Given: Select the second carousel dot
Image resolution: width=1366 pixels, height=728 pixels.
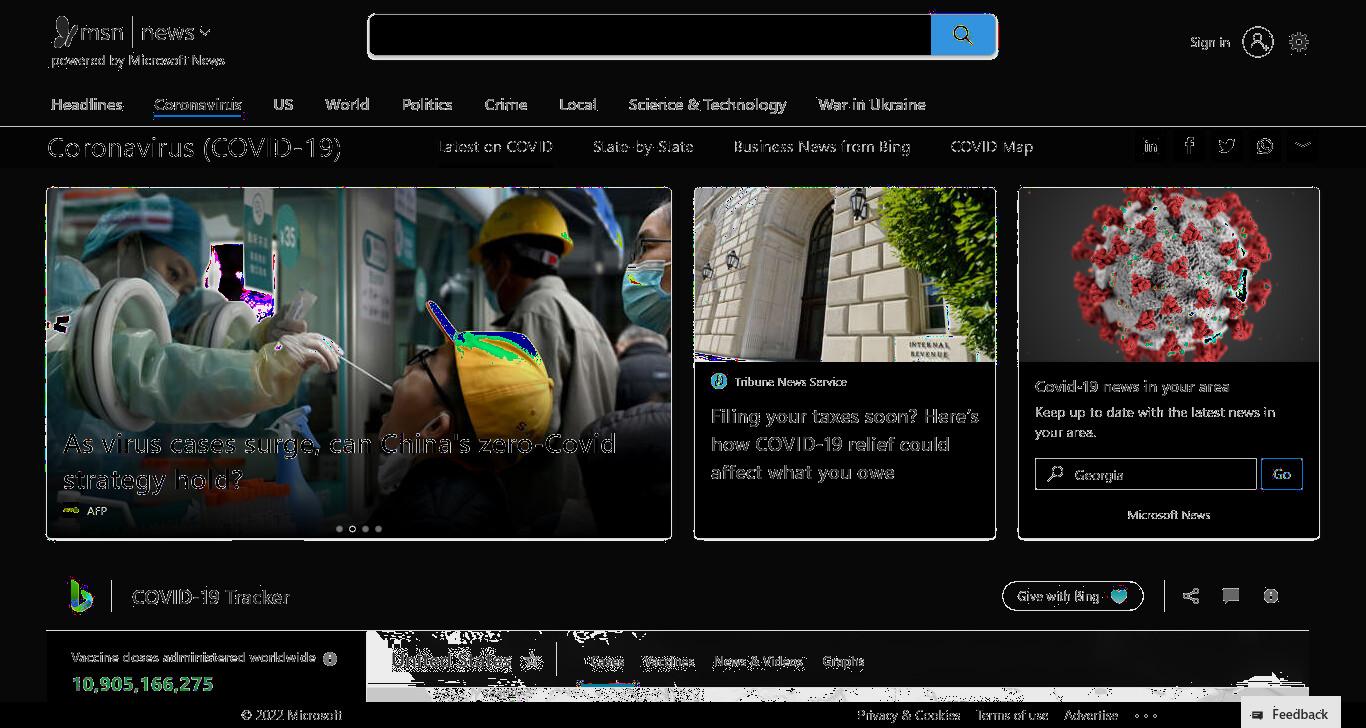Looking at the screenshot, I should pyautogui.click(x=352, y=528).
